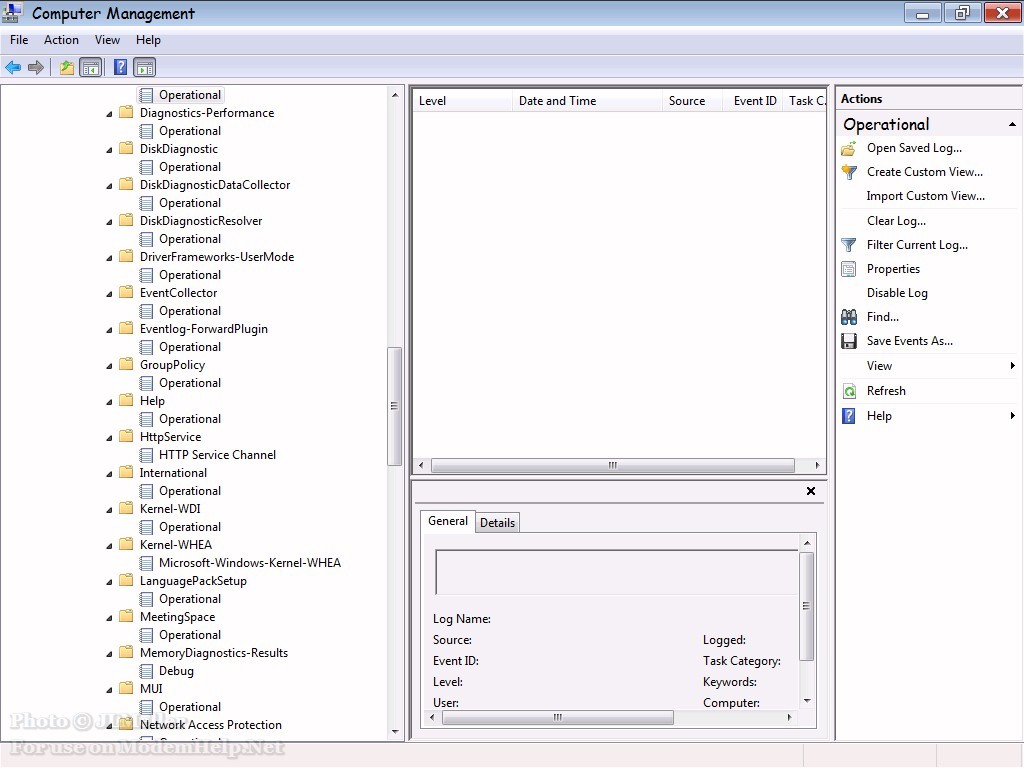
Task: Select Operational under DiskDiagnosticResolver
Action: (x=189, y=239)
